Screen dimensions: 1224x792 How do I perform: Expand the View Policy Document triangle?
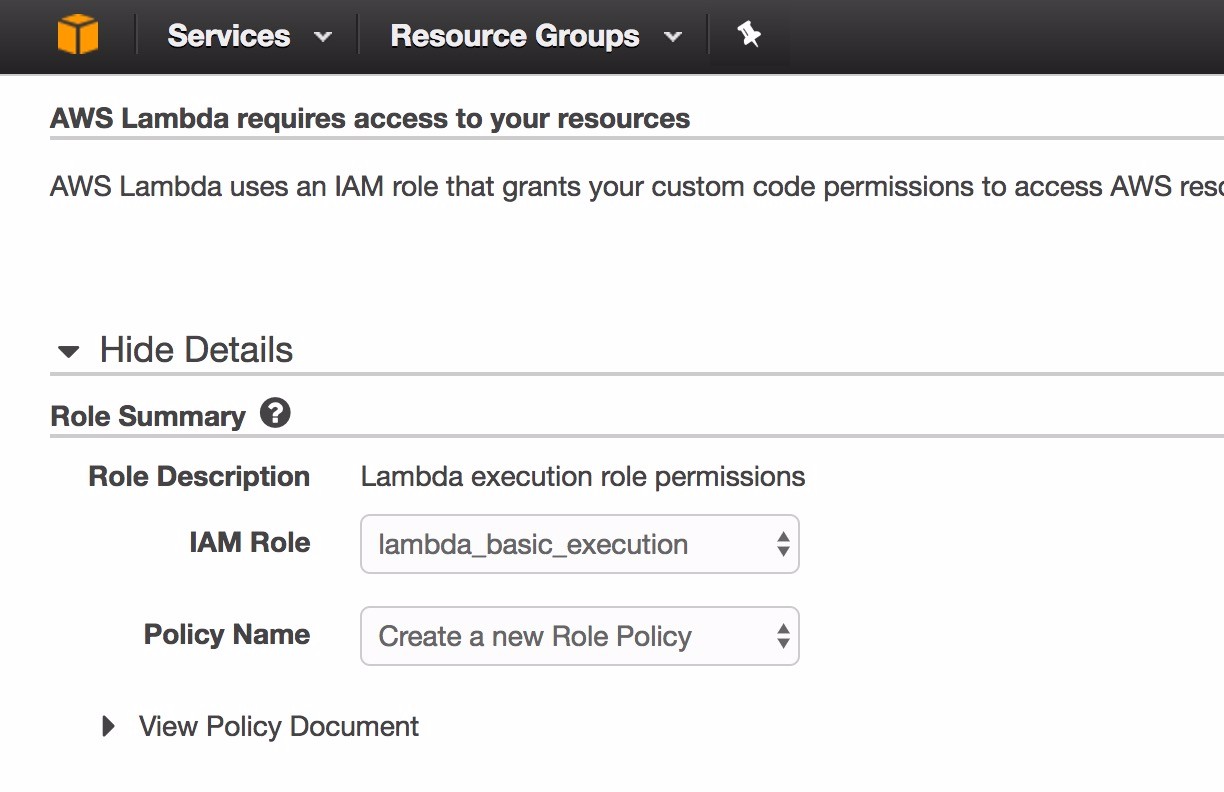tap(109, 726)
